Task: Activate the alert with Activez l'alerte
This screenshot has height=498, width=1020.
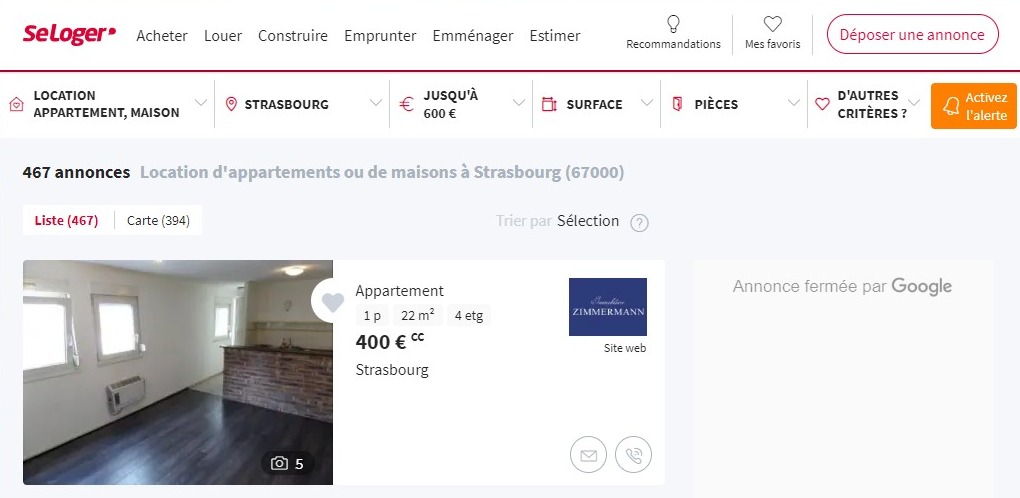Action: [x=973, y=106]
